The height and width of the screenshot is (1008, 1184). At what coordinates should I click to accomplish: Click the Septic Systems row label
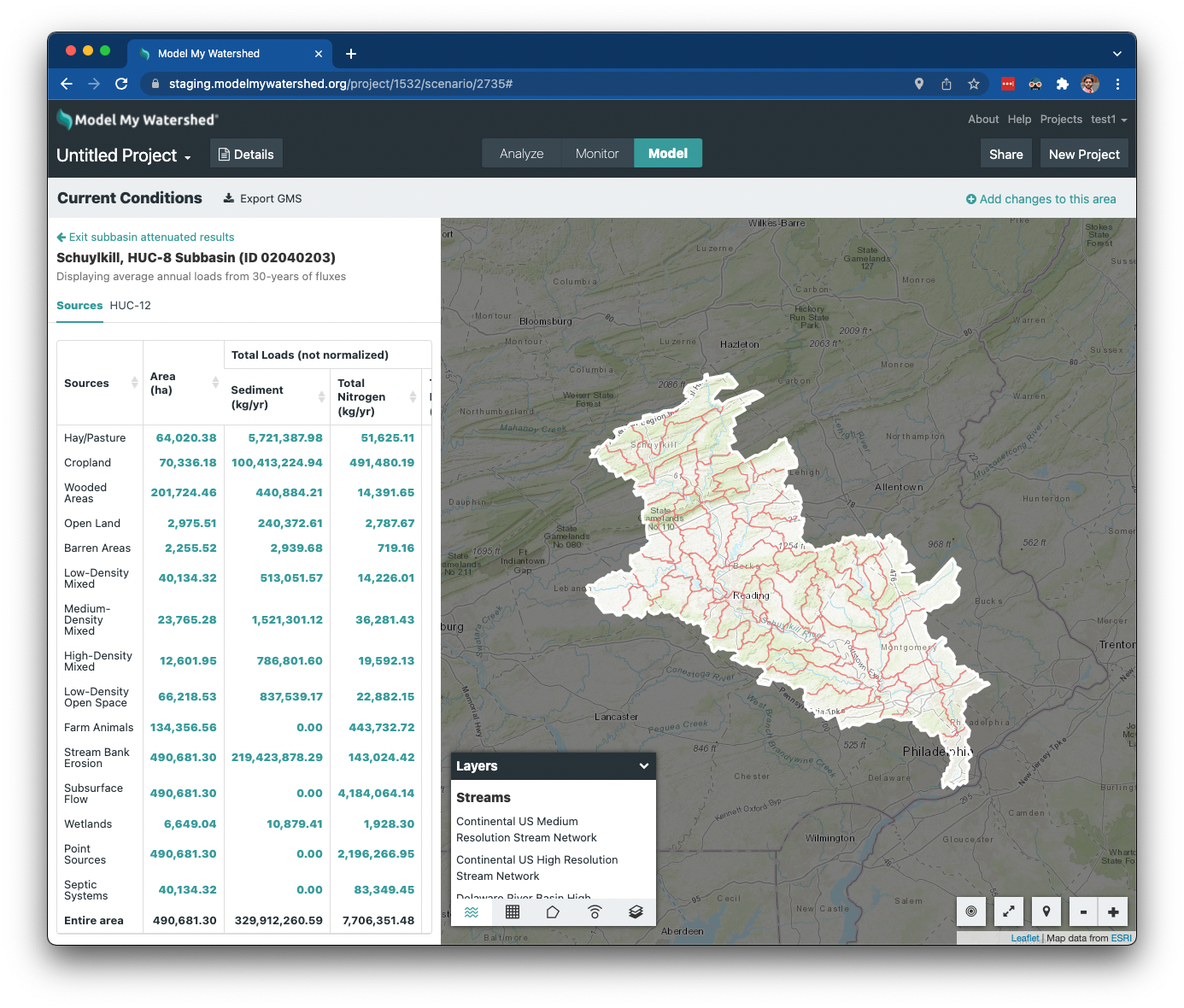tap(85, 890)
